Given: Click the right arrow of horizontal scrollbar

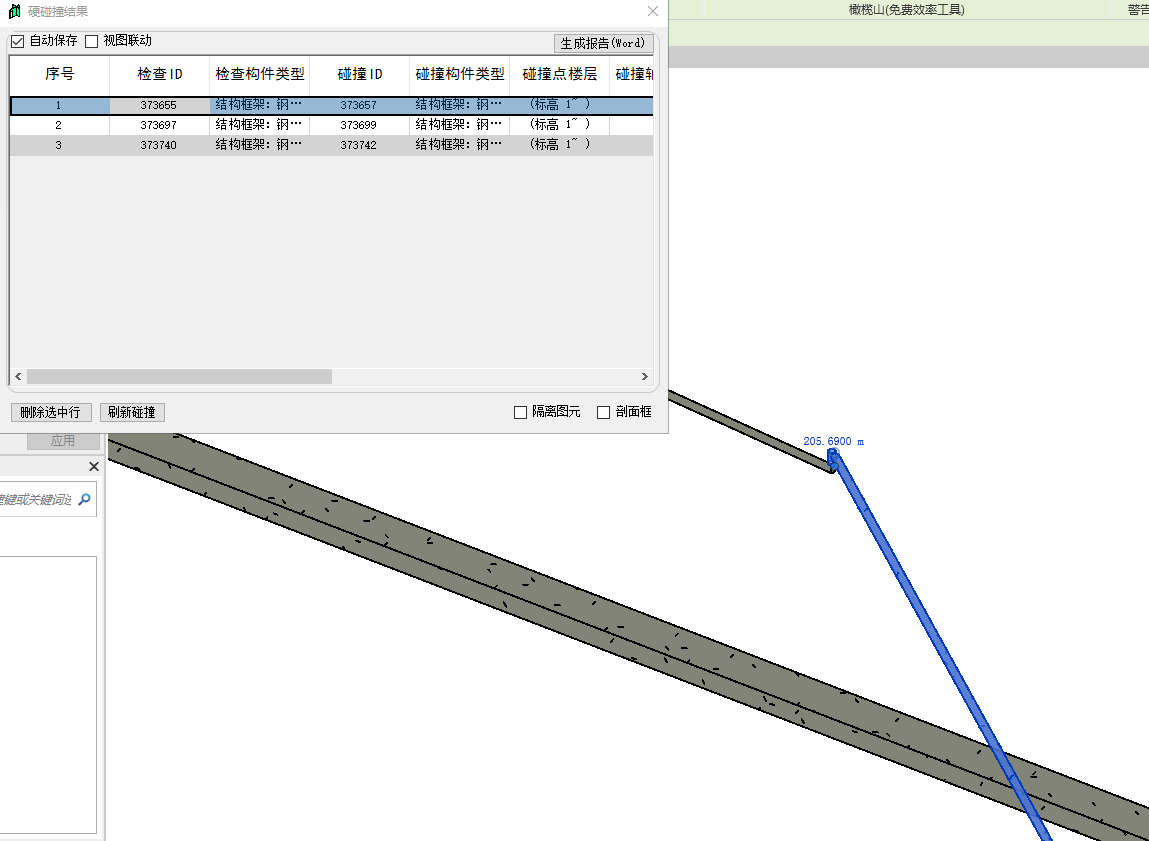Looking at the screenshot, I should tap(645, 377).
